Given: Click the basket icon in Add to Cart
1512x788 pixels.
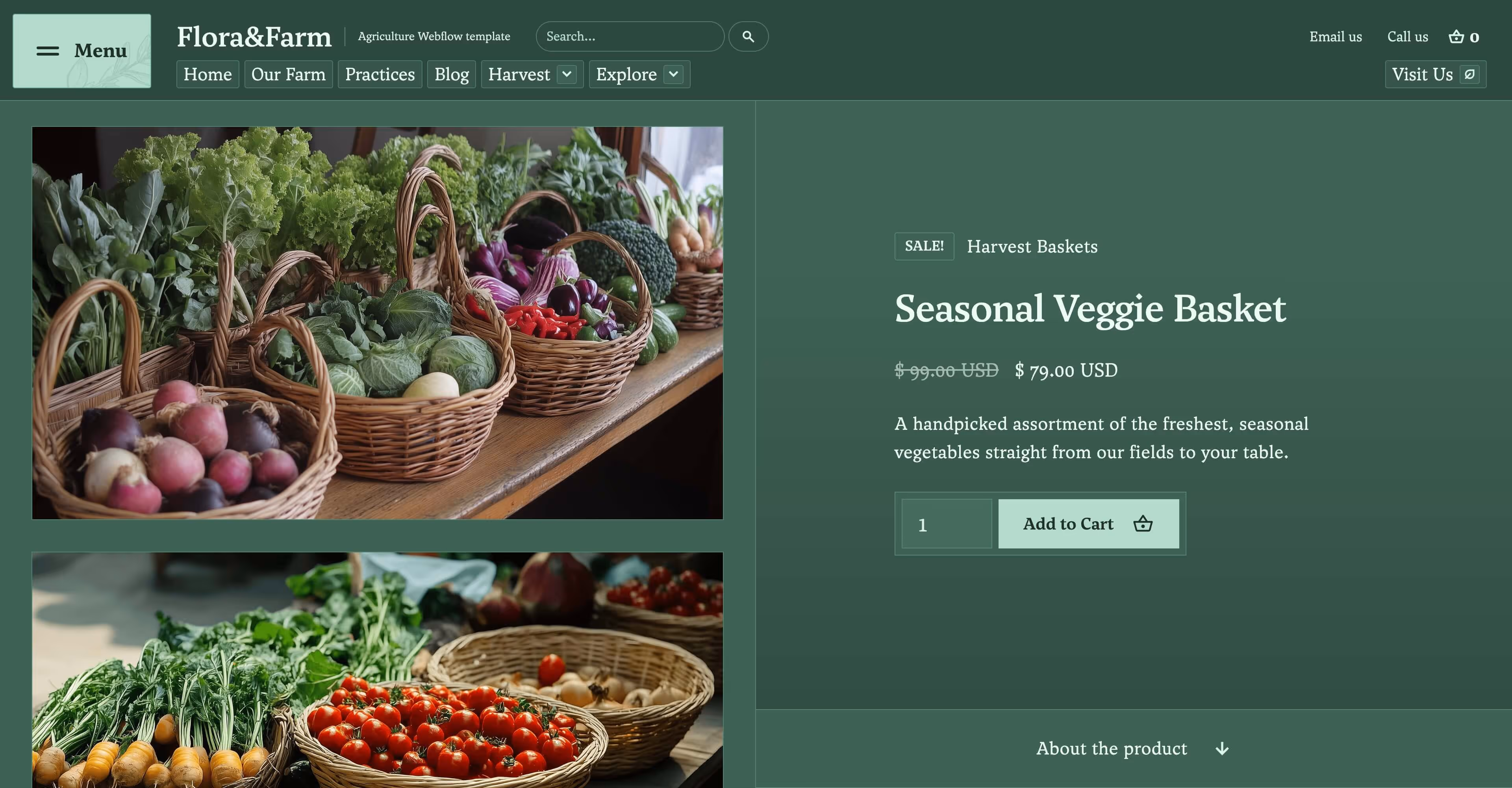Looking at the screenshot, I should (1143, 523).
